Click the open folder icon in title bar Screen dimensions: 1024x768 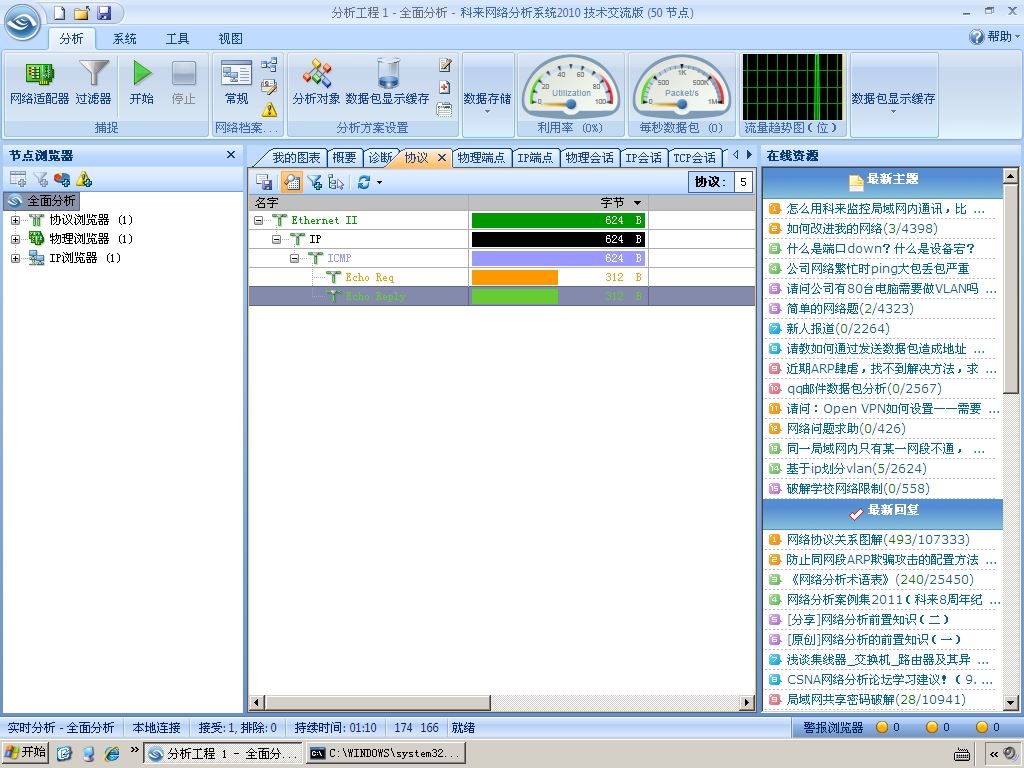click(x=82, y=12)
